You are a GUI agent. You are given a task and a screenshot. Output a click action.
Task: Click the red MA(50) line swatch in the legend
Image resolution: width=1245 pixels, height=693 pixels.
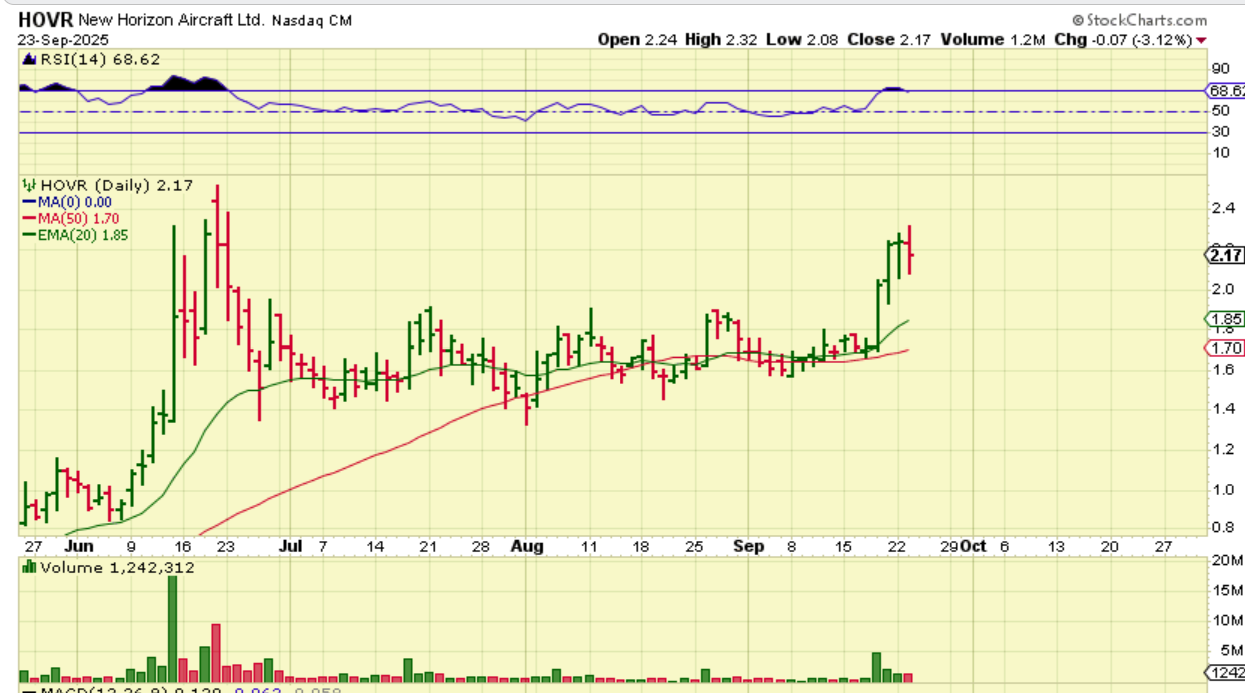(x=28, y=218)
